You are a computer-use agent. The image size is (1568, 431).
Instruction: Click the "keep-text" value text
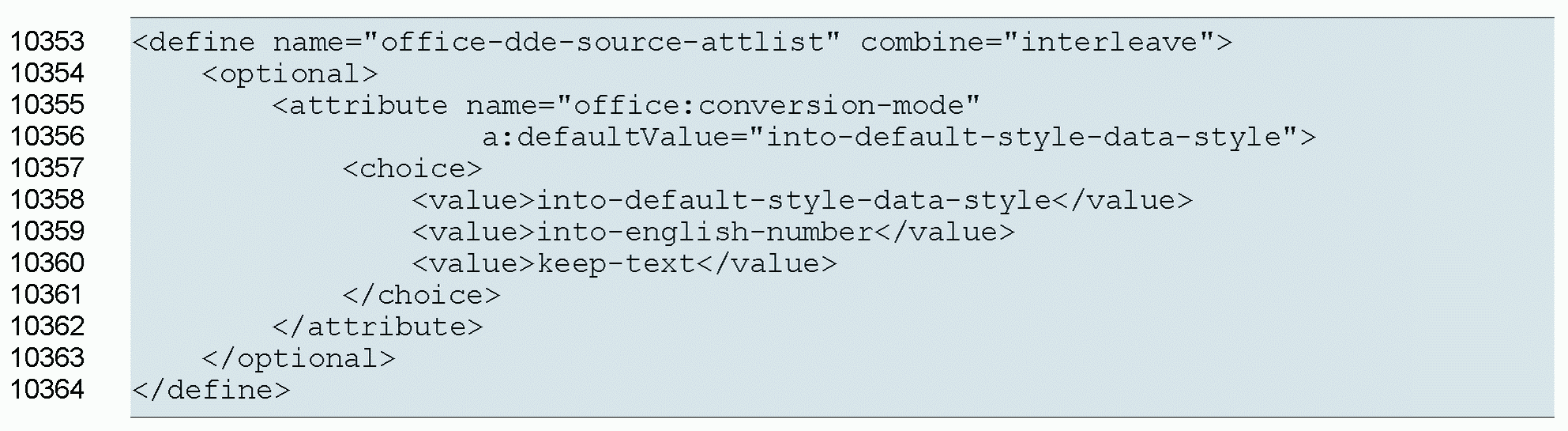coord(616,263)
